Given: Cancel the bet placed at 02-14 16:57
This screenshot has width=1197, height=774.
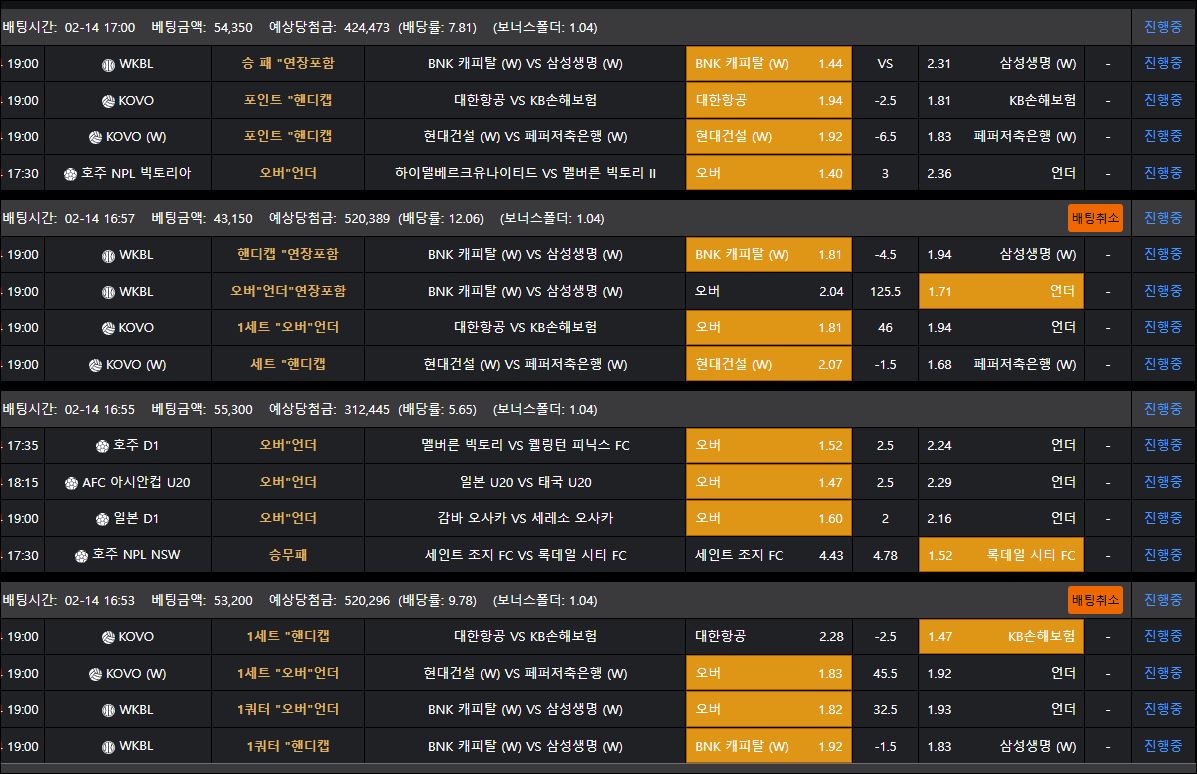Looking at the screenshot, I should tap(1095, 218).
